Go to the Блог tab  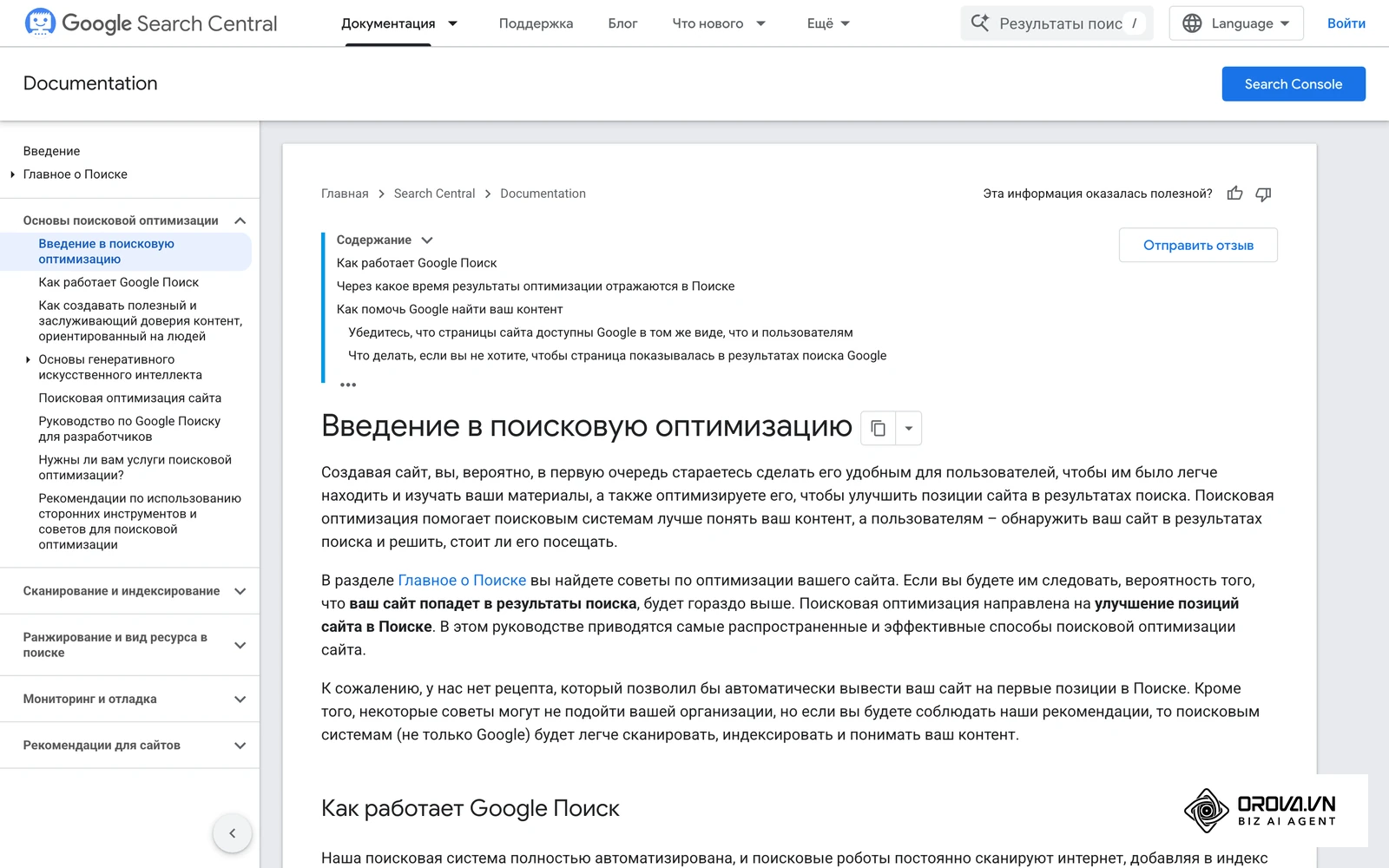(622, 23)
